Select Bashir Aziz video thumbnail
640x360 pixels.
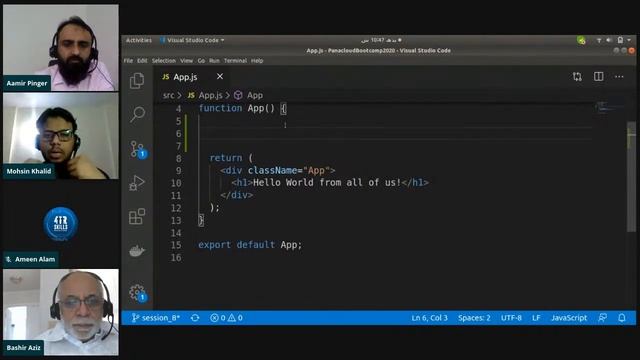point(61,312)
